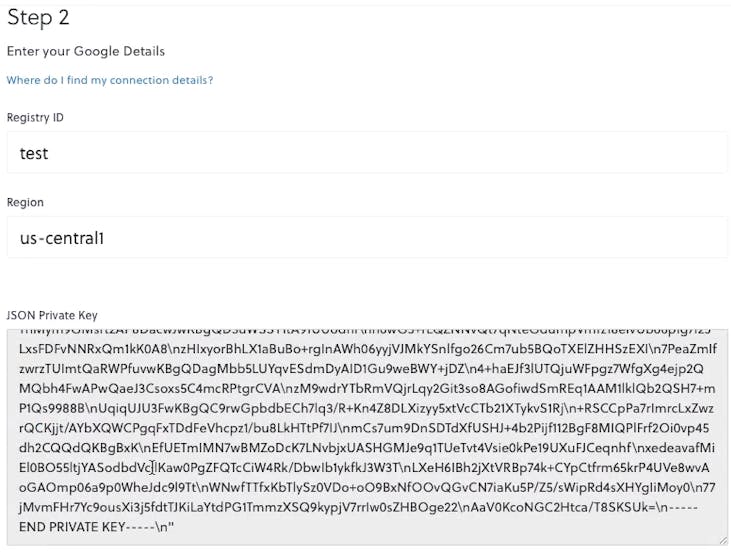Click key line starting with 'zwrzTUImtQaRWP'
This screenshot has width=731, height=555.
click(361, 369)
